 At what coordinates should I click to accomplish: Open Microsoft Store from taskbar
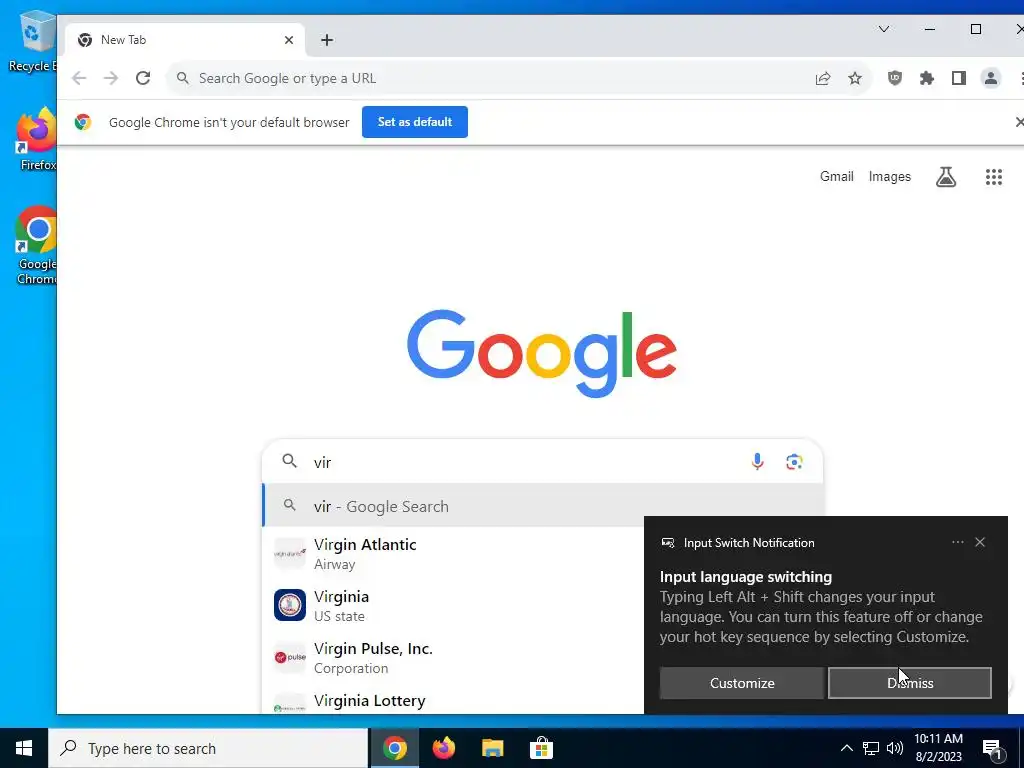coord(541,748)
